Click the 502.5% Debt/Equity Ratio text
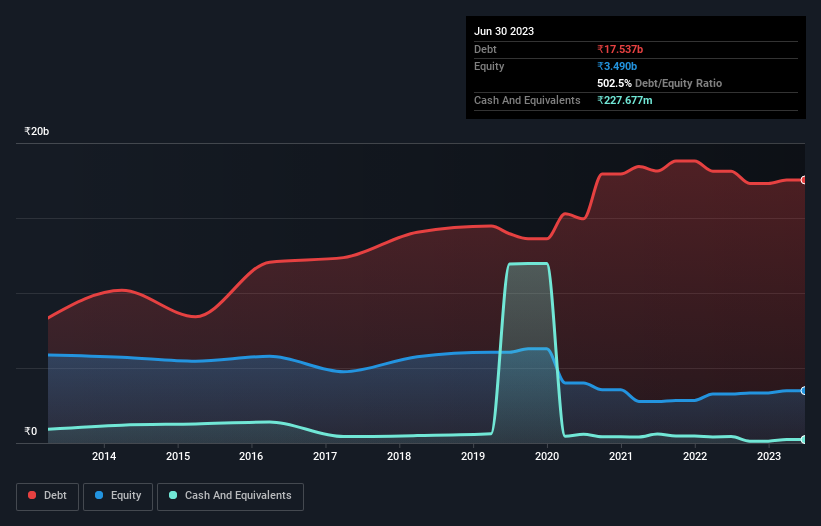This screenshot has height=526, width=821. (x=659, y=83)
